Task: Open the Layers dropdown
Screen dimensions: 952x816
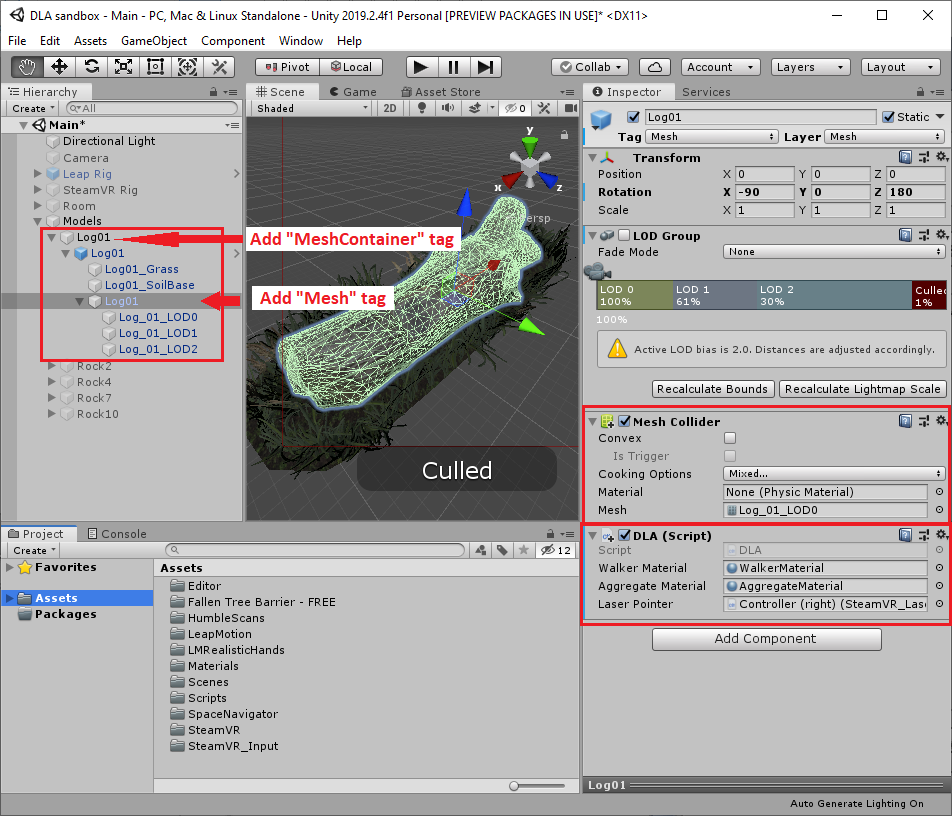Action: 811,67
